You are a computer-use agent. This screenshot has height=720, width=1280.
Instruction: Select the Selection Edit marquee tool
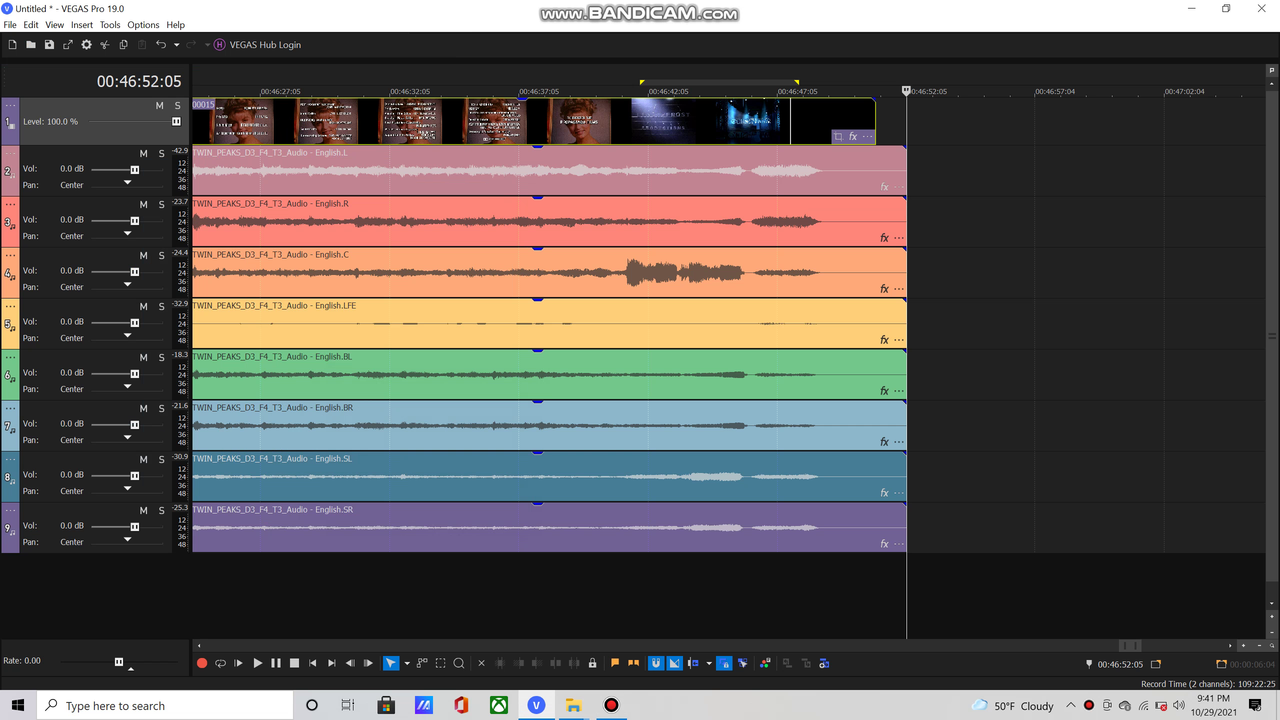[x=440, y=663]
